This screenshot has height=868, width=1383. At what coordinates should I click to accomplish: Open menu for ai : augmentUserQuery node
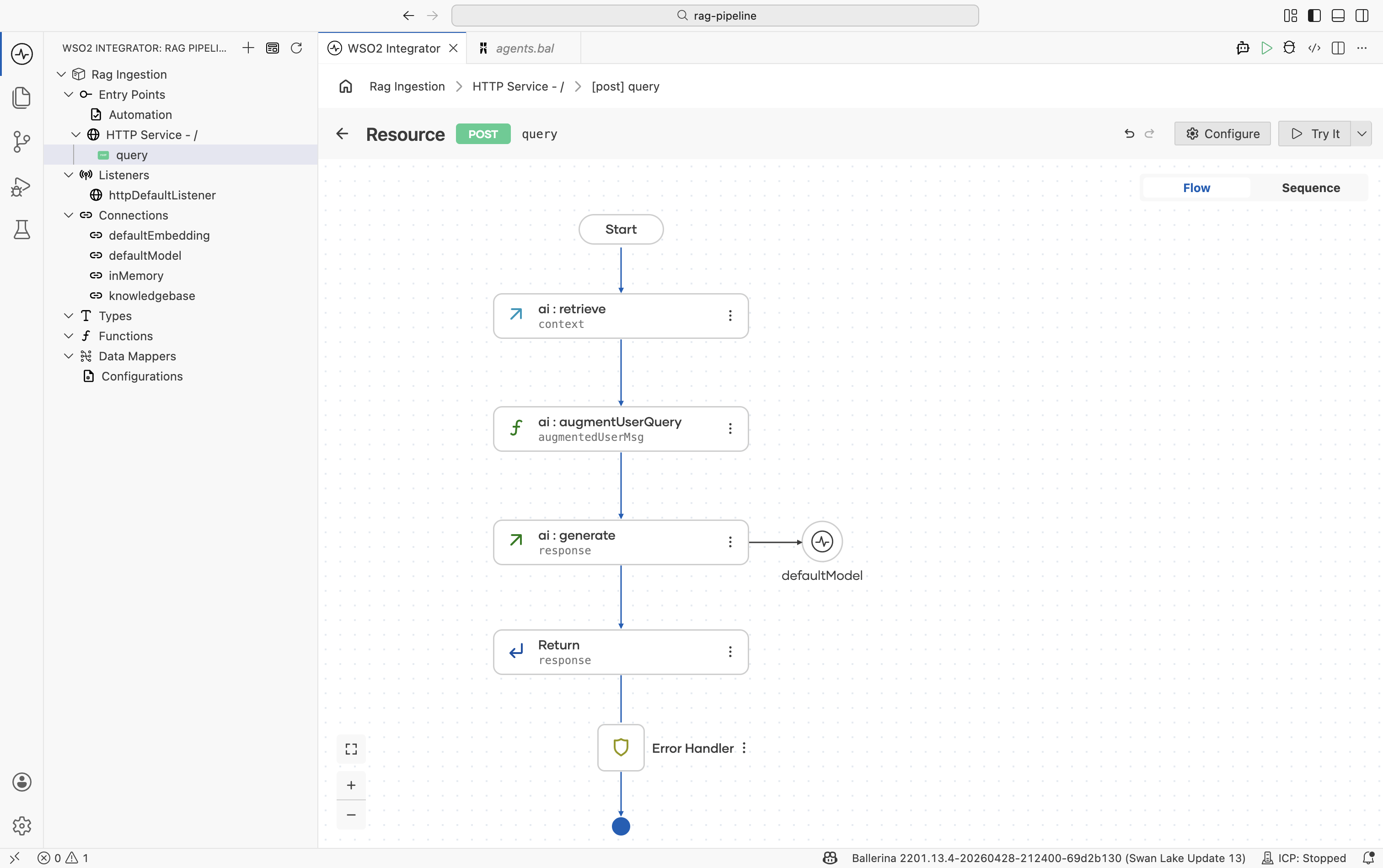(730, 429)
